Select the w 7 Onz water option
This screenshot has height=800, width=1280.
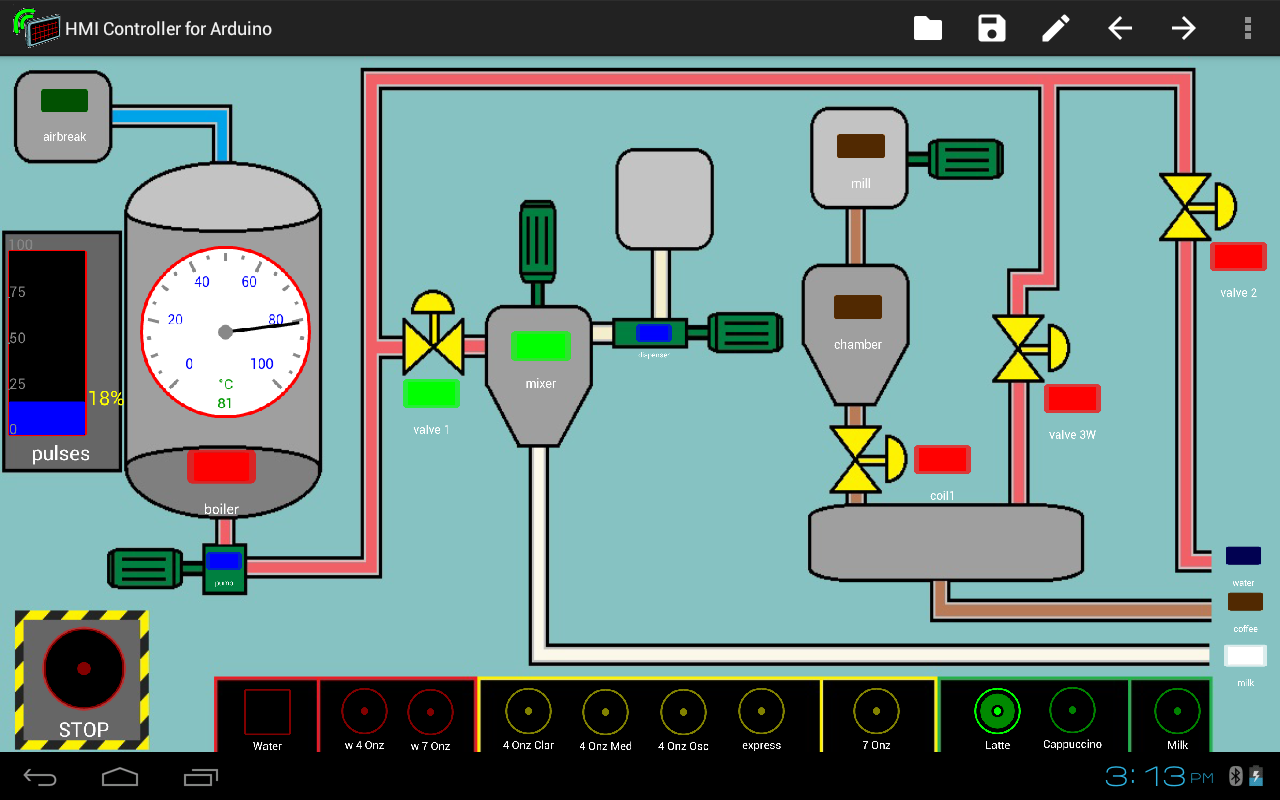[x=431, y=712]
